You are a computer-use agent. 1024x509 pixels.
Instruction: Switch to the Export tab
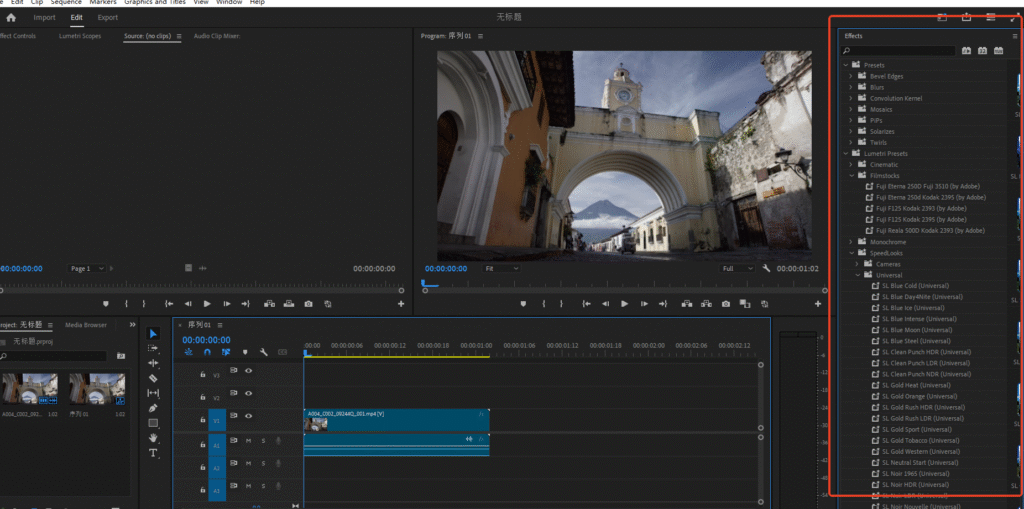107,17
